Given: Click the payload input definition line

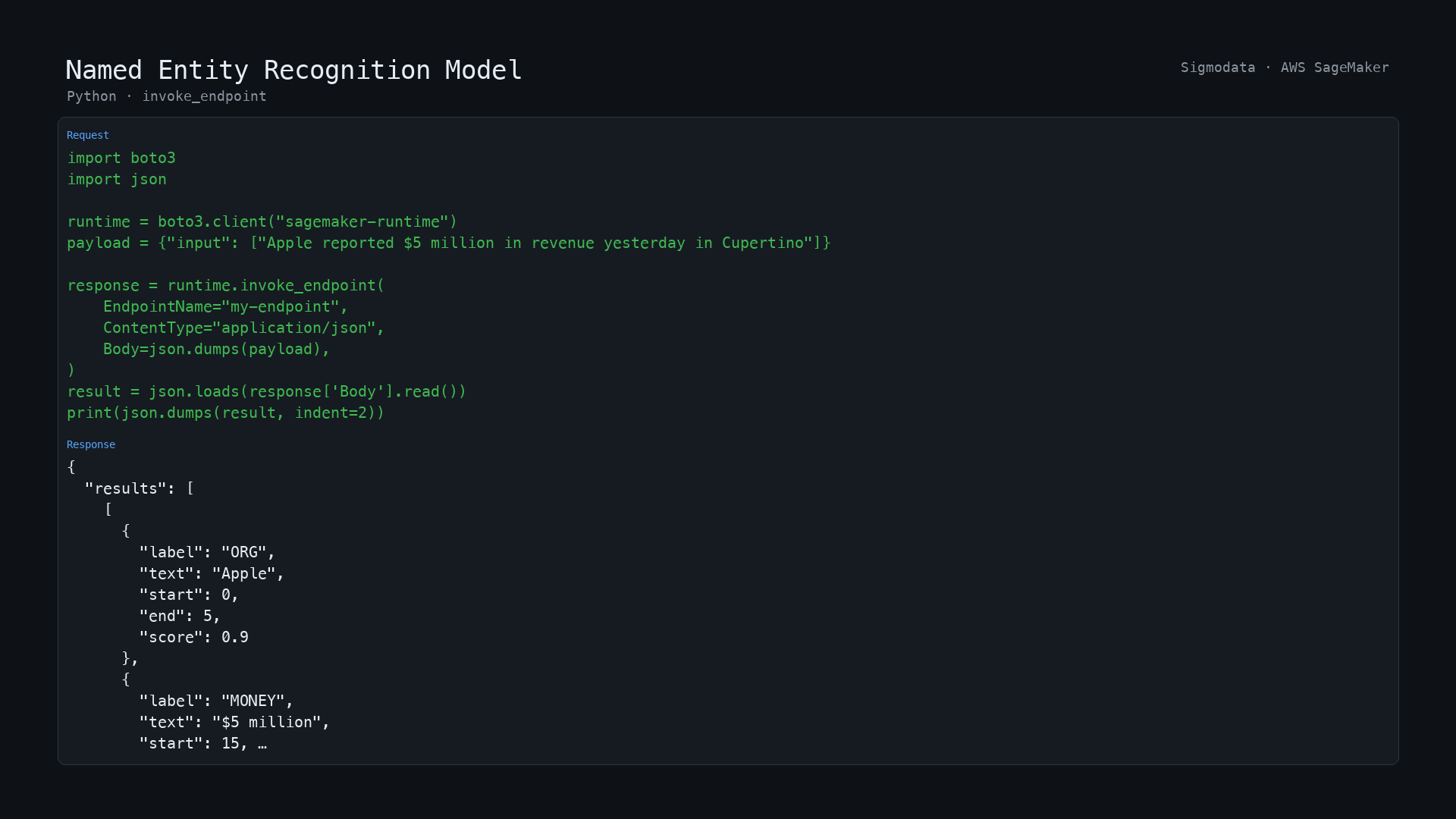Looking at the screenshot, I should (449, 243).
